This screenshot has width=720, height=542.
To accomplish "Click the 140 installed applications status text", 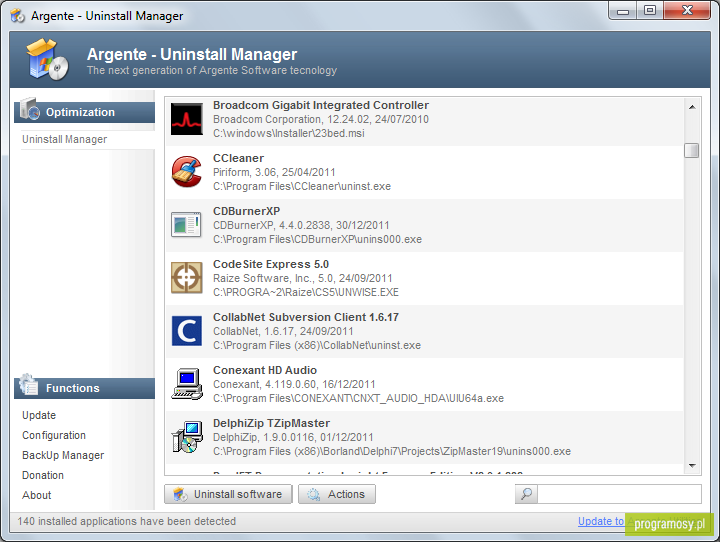I will tap(126, 521).
